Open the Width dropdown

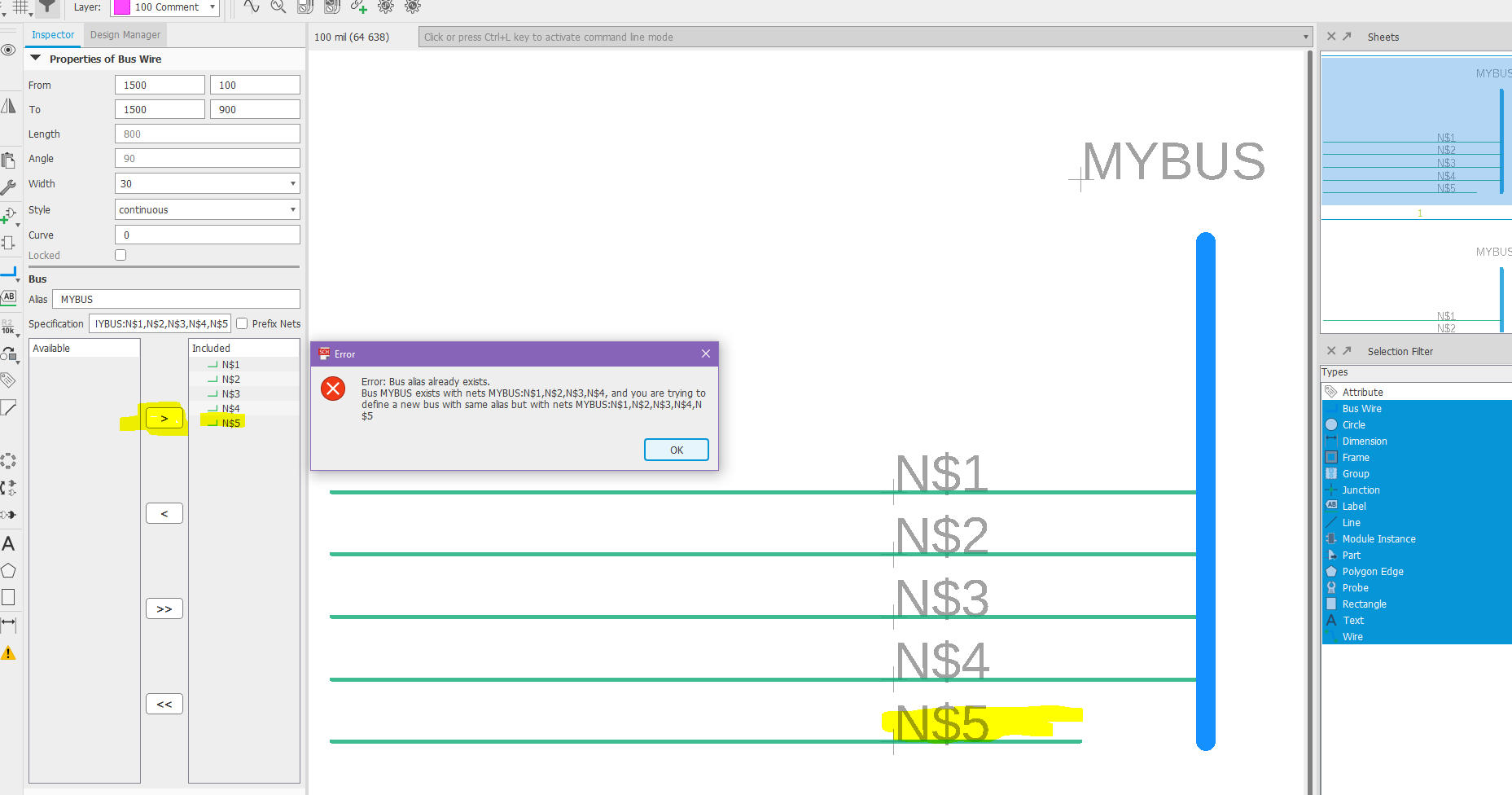pyautogui.click(x=208, y=183)
